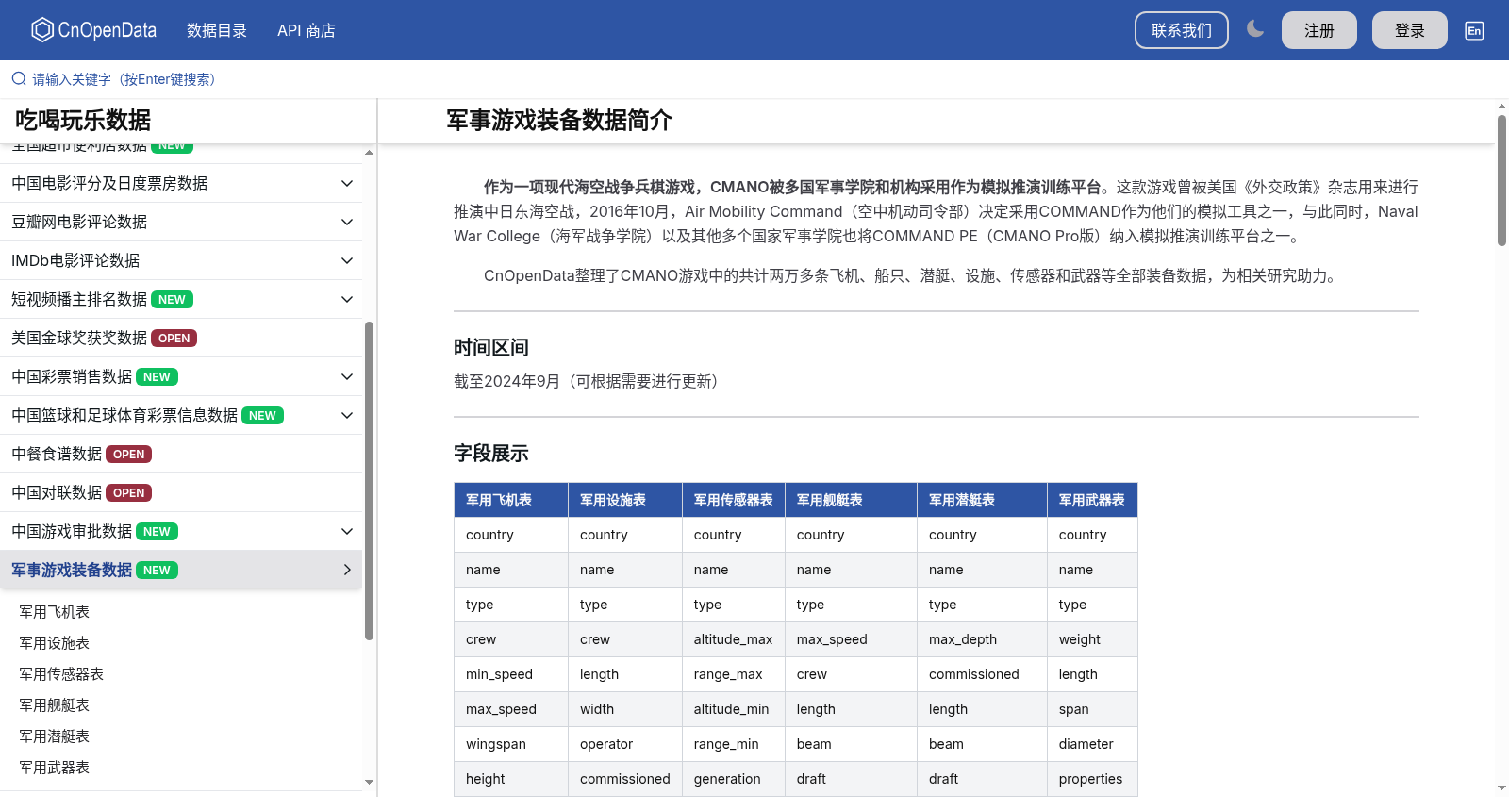Select 军用武器表 in sidebar

[x=55, y=768]
